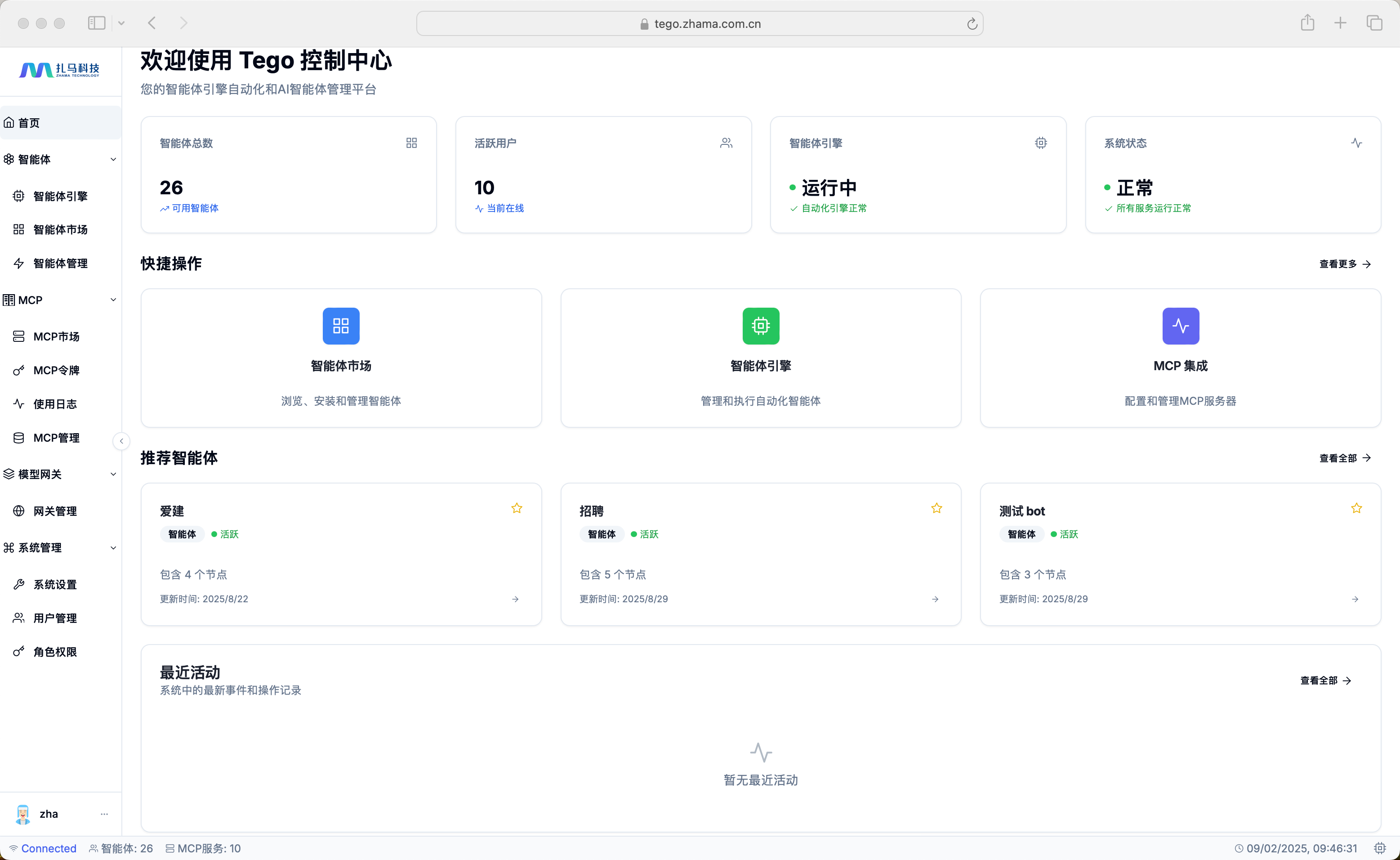Reload the page with the refresh icon
The width and height of the screenshot is (1400, 860).
972,24
